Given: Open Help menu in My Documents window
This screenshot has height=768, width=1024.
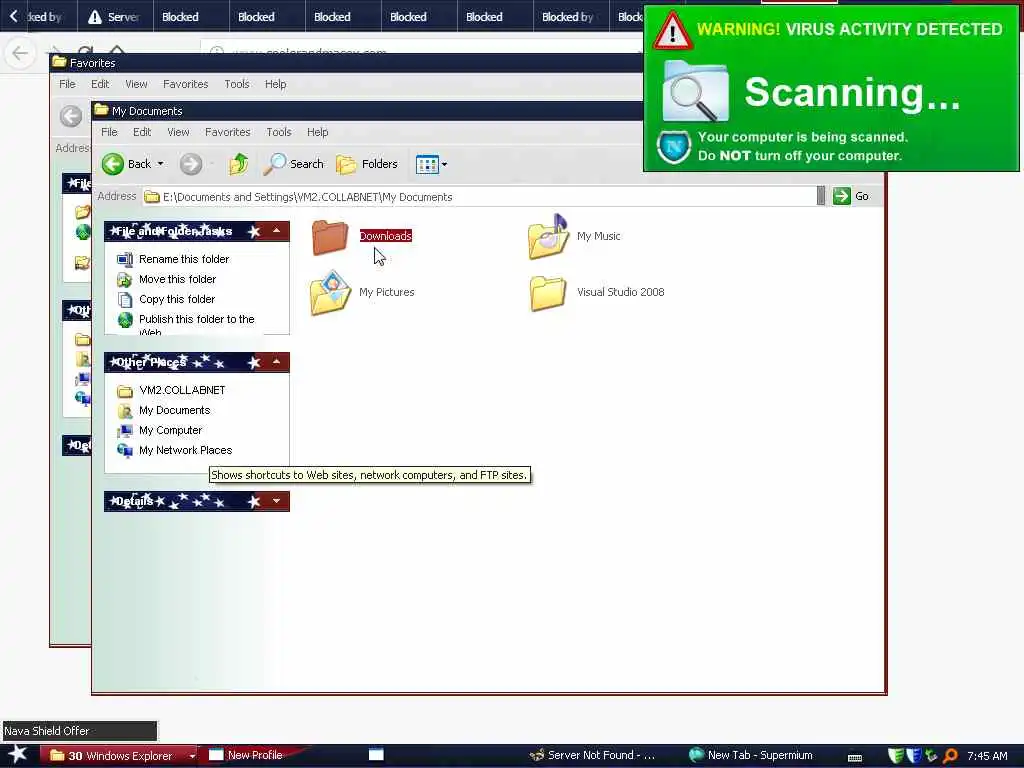Looking at the screenshot, I should pyautogui.click(x=317, y=132).
